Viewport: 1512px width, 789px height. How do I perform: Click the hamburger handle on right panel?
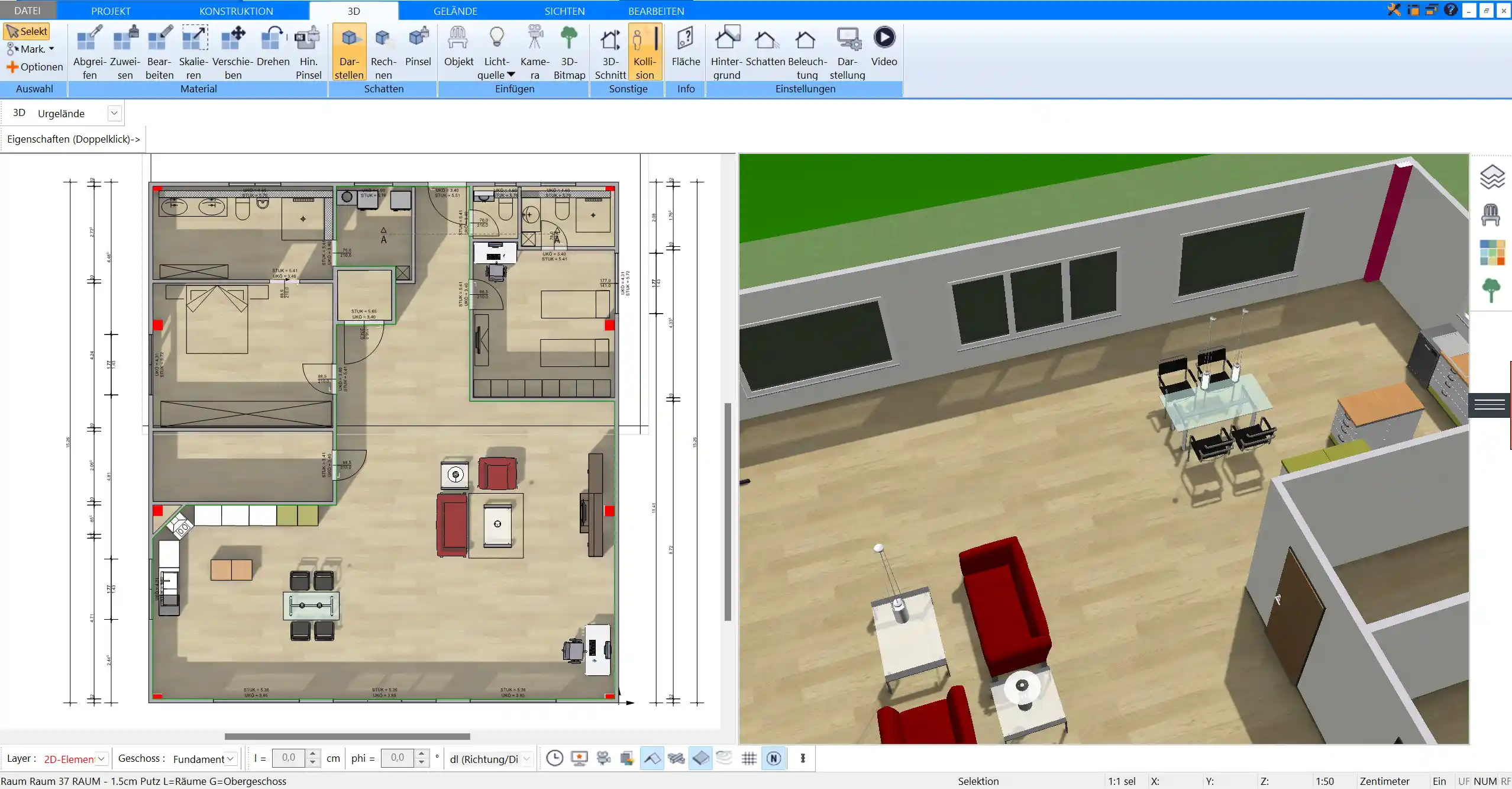point(1490,405)
